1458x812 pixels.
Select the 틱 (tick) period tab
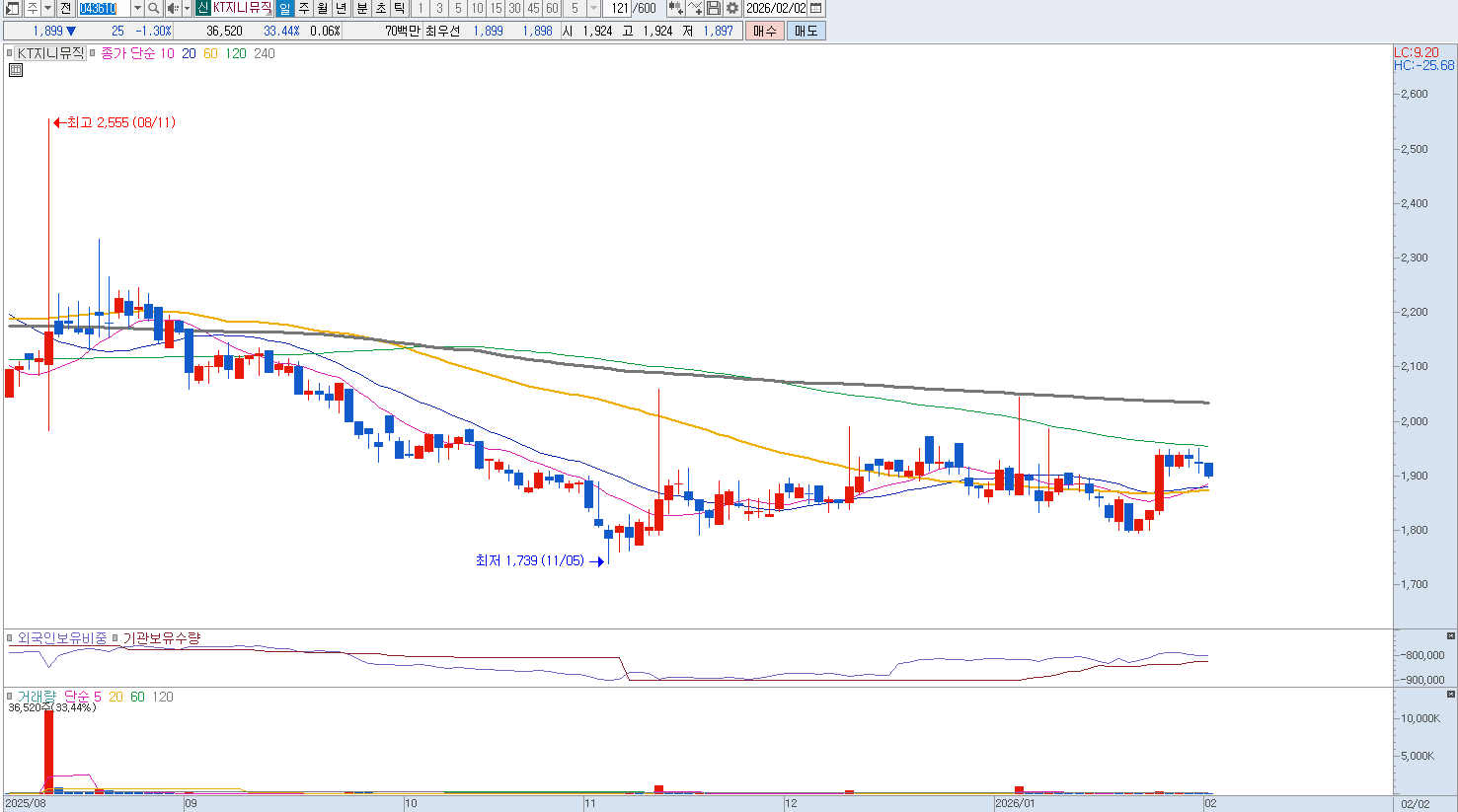pos(399,8)
